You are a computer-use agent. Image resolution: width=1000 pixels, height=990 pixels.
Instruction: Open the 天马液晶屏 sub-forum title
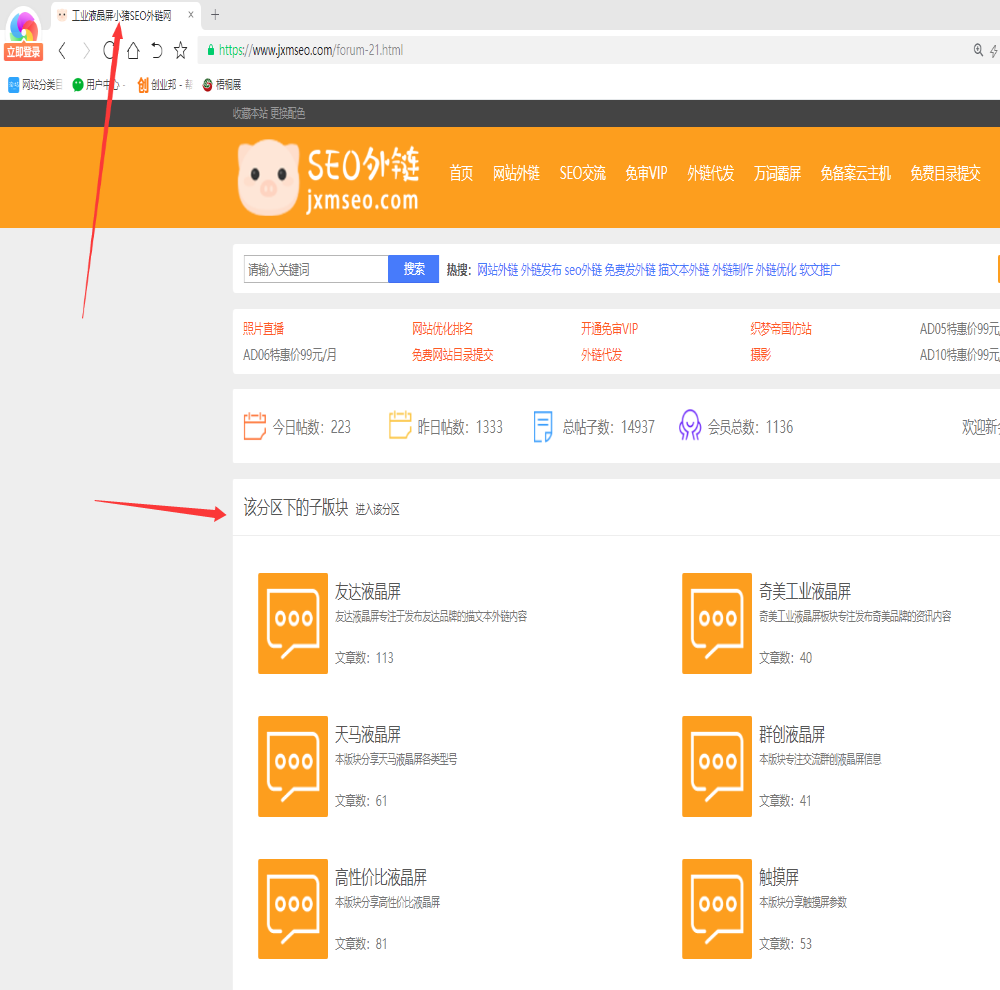tap(368, 734)
